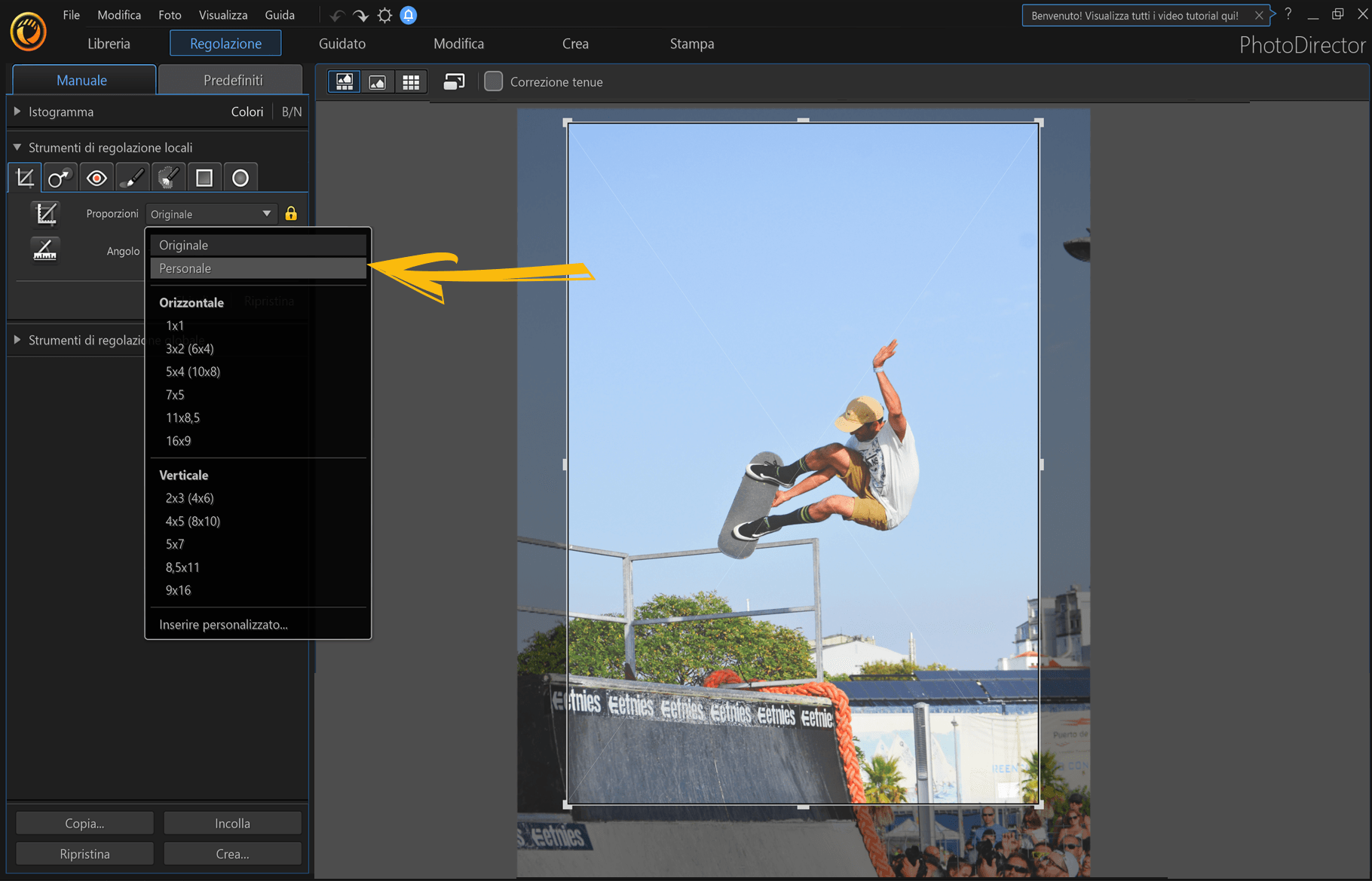This screenshot has height=881, width=1372.
Task: Open the Proporzioni dropdown
Action: click(212, 214)
